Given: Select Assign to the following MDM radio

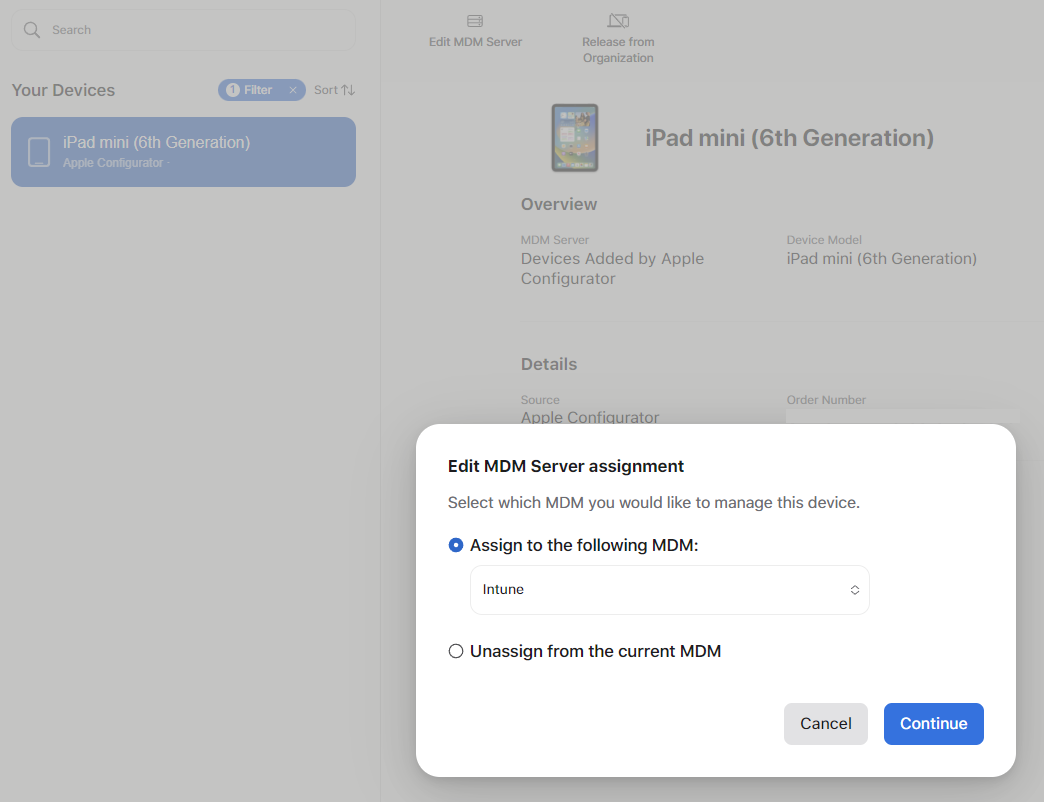Looking at the screenshot, I should click(x=455, y=545).
